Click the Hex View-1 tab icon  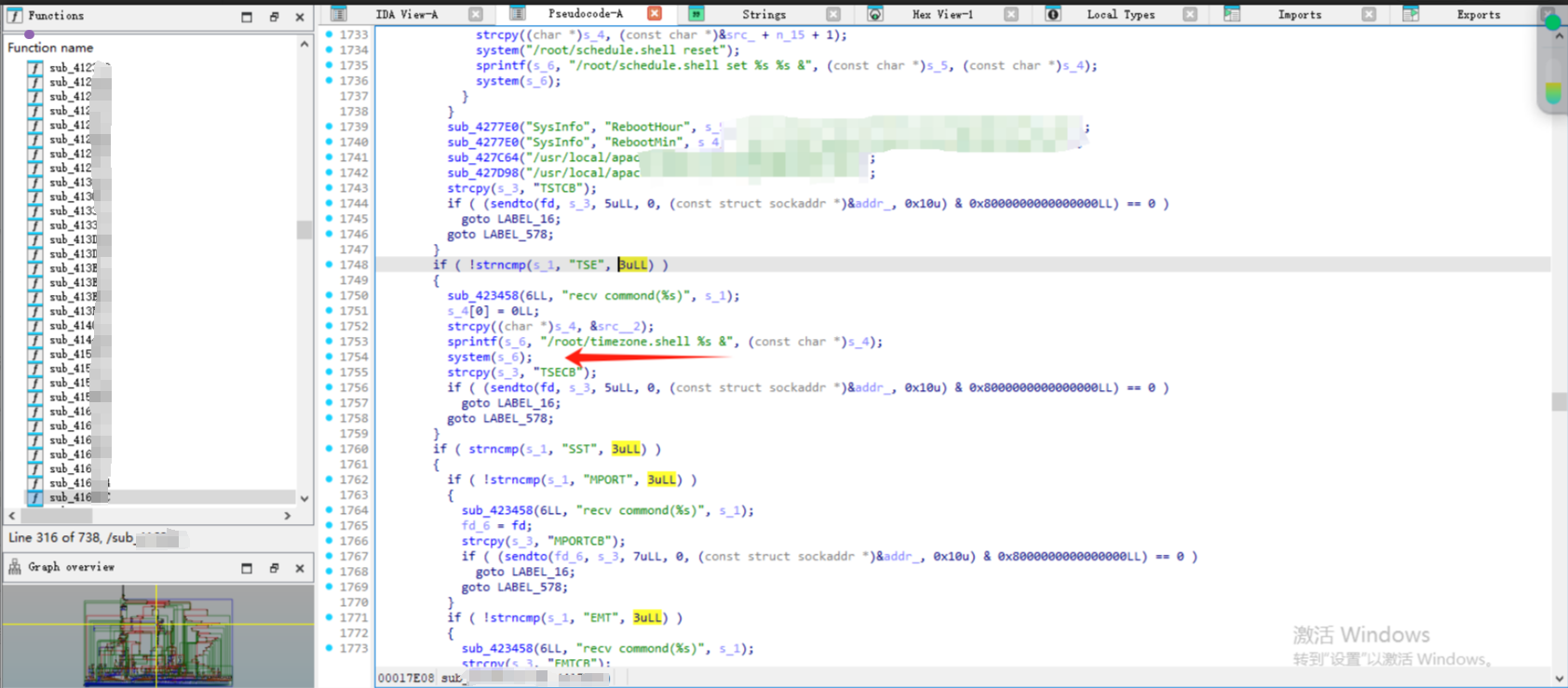click(x=874, y=14)
